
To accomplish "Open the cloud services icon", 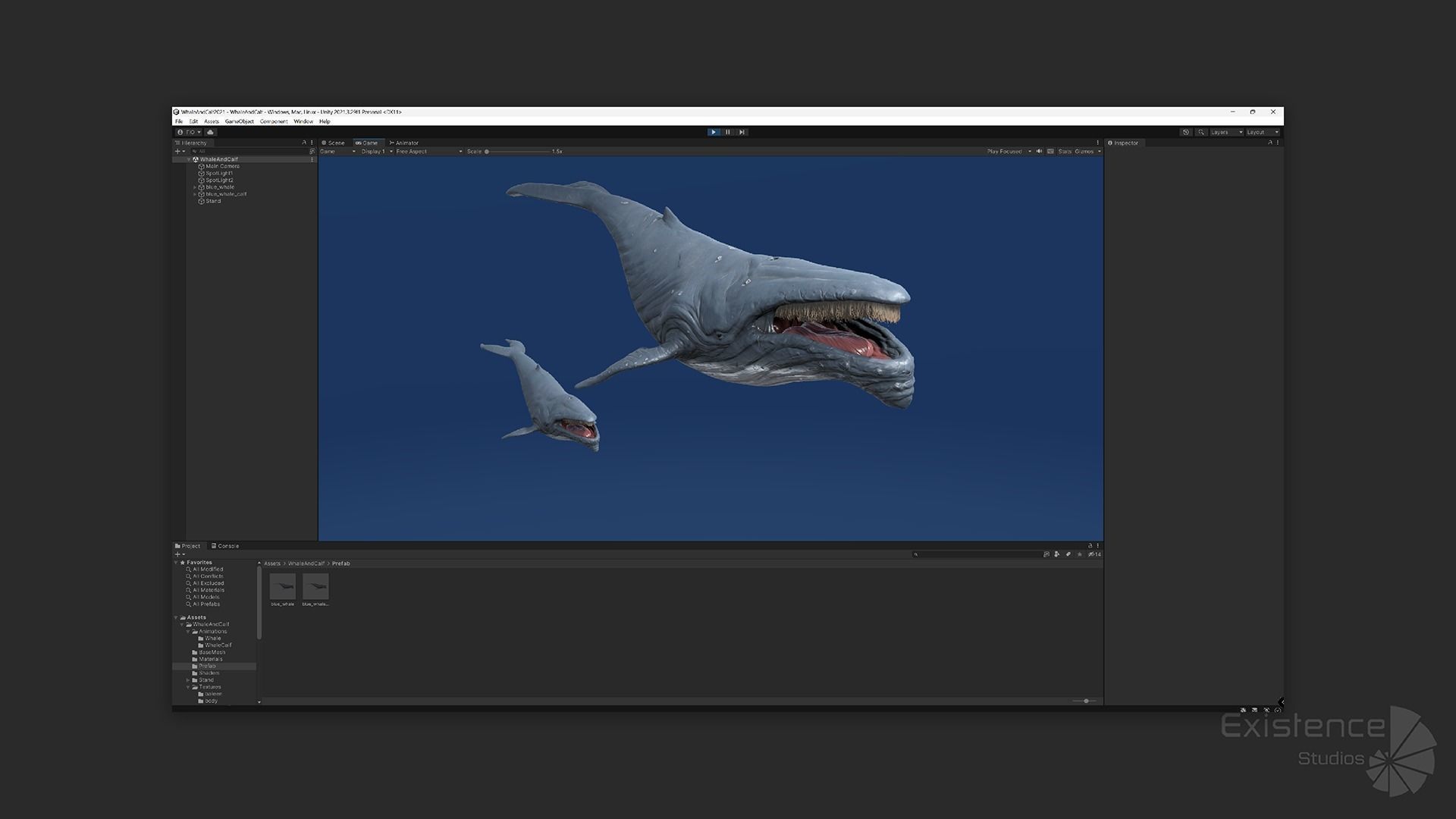I will click(211, 132).
